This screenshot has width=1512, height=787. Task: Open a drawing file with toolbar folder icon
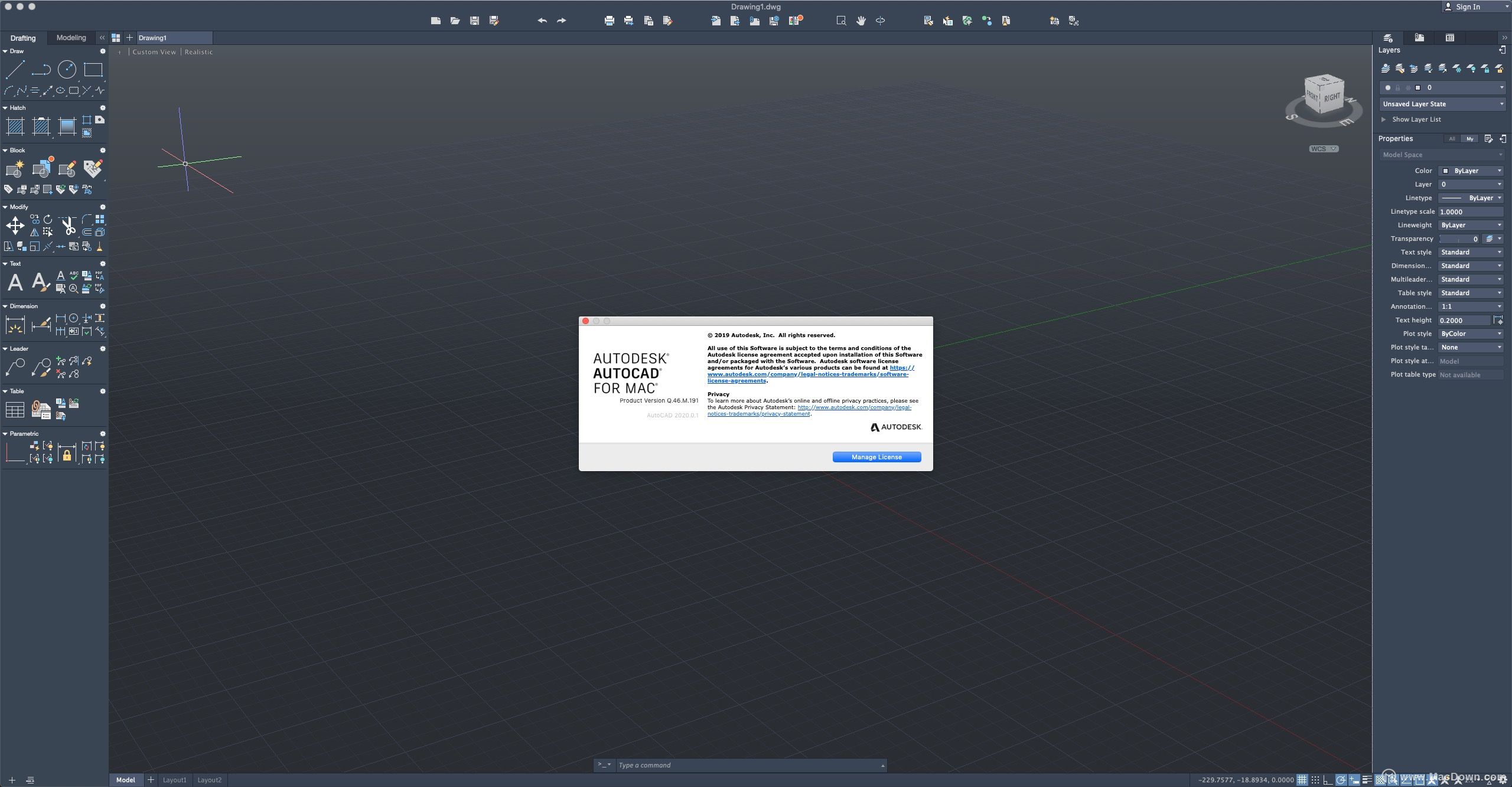coord(455,21)
